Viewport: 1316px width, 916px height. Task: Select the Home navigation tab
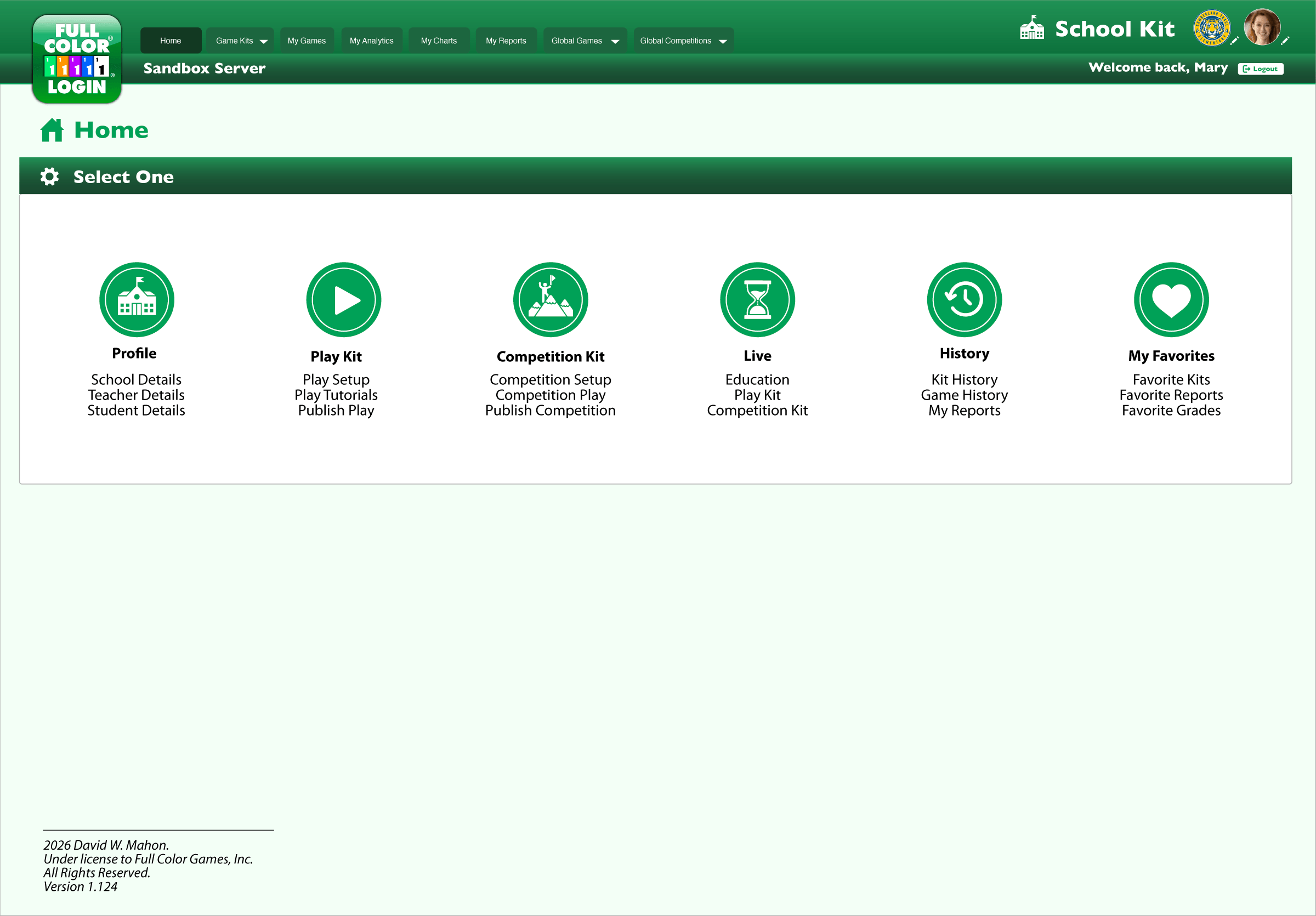(170, 41)
